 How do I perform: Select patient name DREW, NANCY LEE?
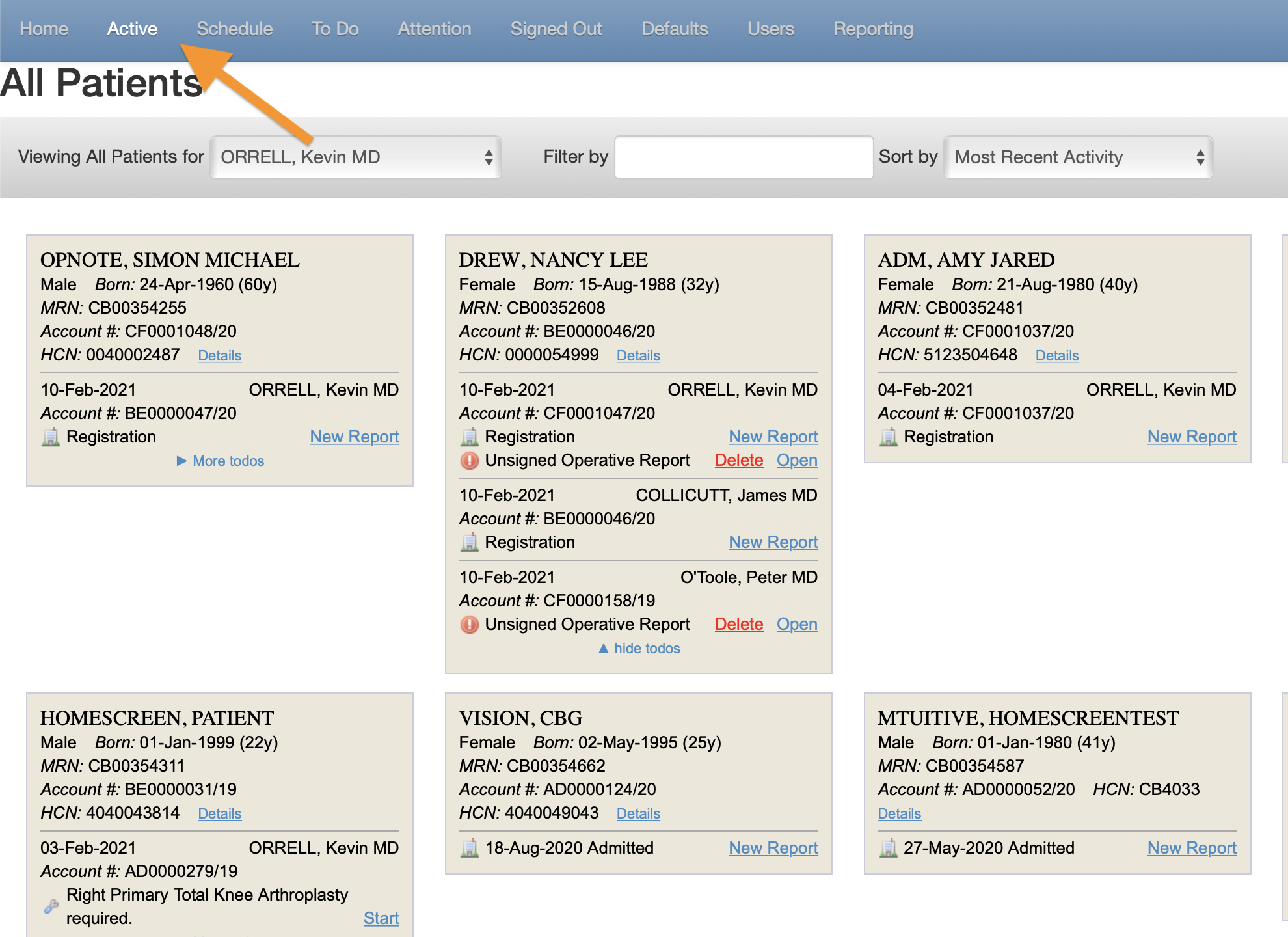(553, 260)
